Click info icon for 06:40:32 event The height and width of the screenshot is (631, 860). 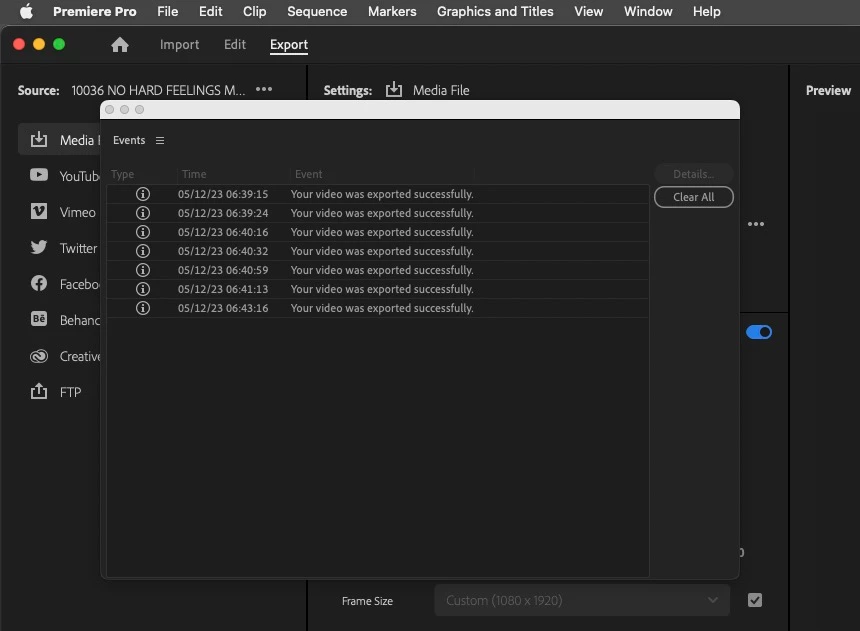143,251
